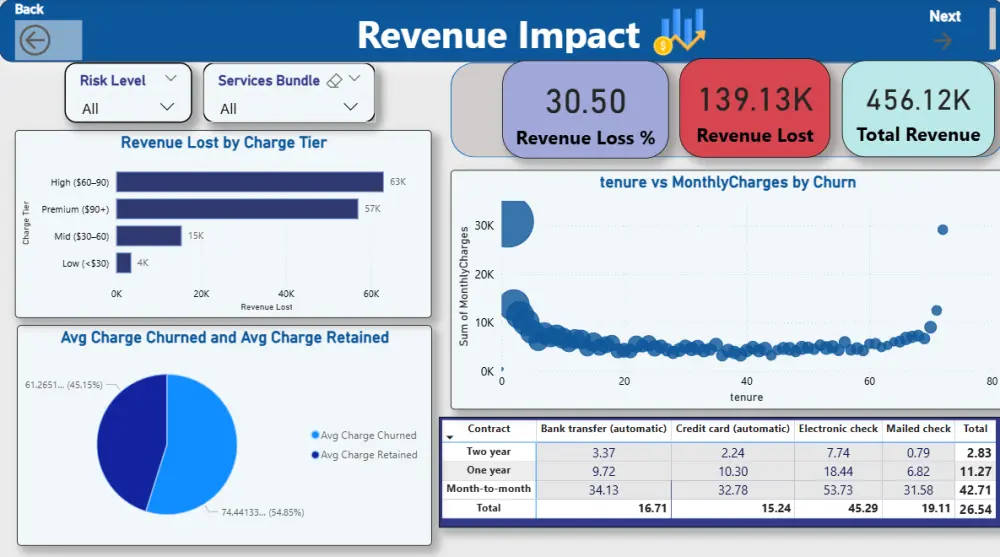Click Avg Charge Retained legend swatch
This screenshot has height=557, width=1000.
pos(314,455)
